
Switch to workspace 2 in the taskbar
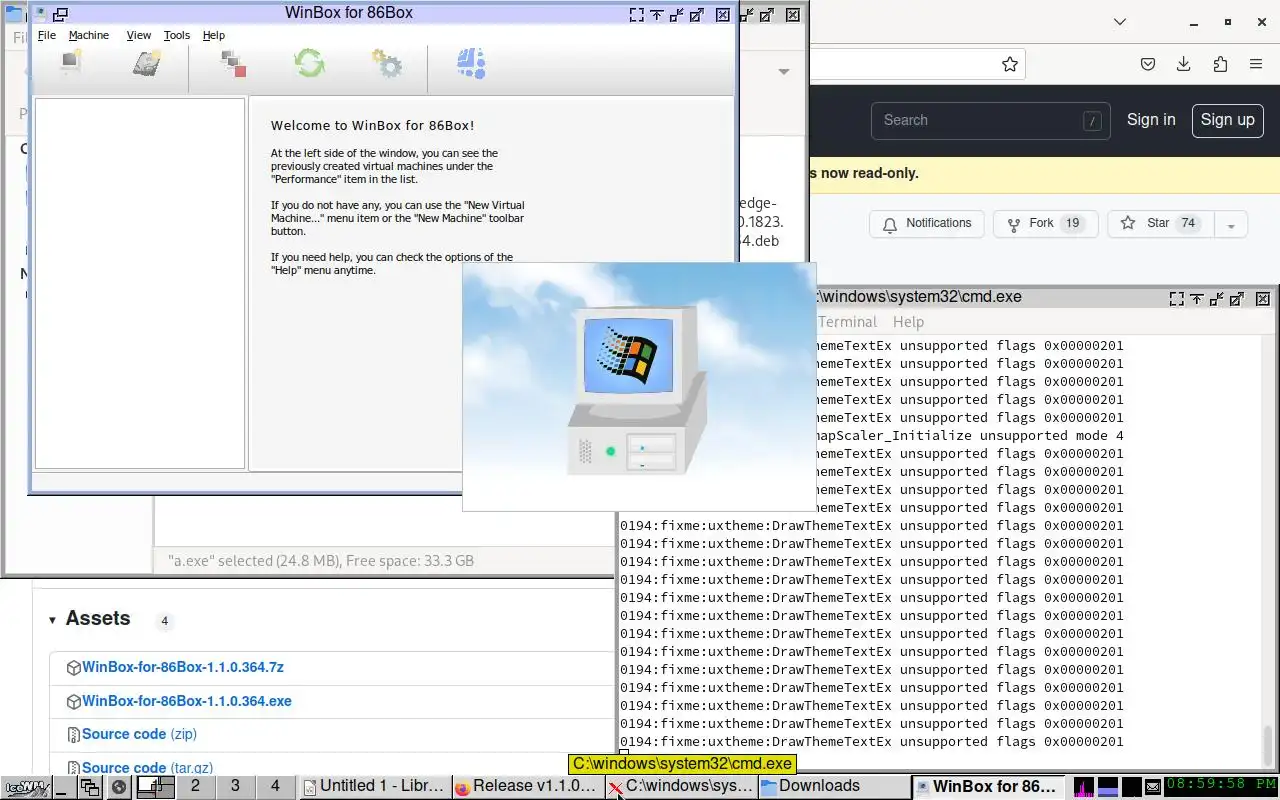coord(195,786)
